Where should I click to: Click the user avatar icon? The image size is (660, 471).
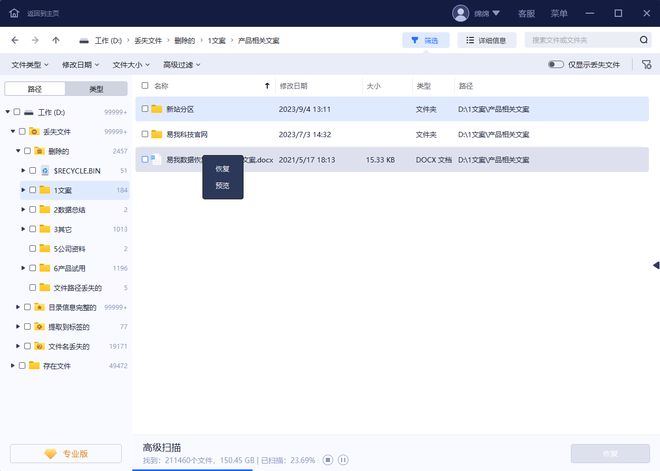(x=460, y=13)
